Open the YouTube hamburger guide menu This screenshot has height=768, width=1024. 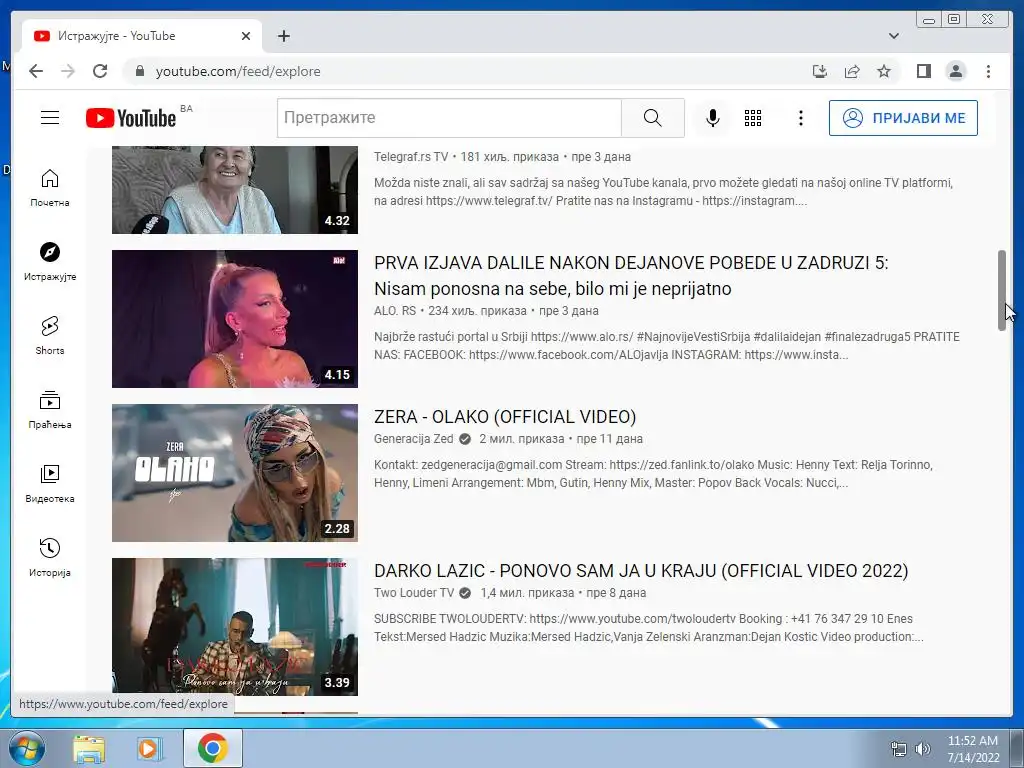pyautogui.click(x=50, y=118)
